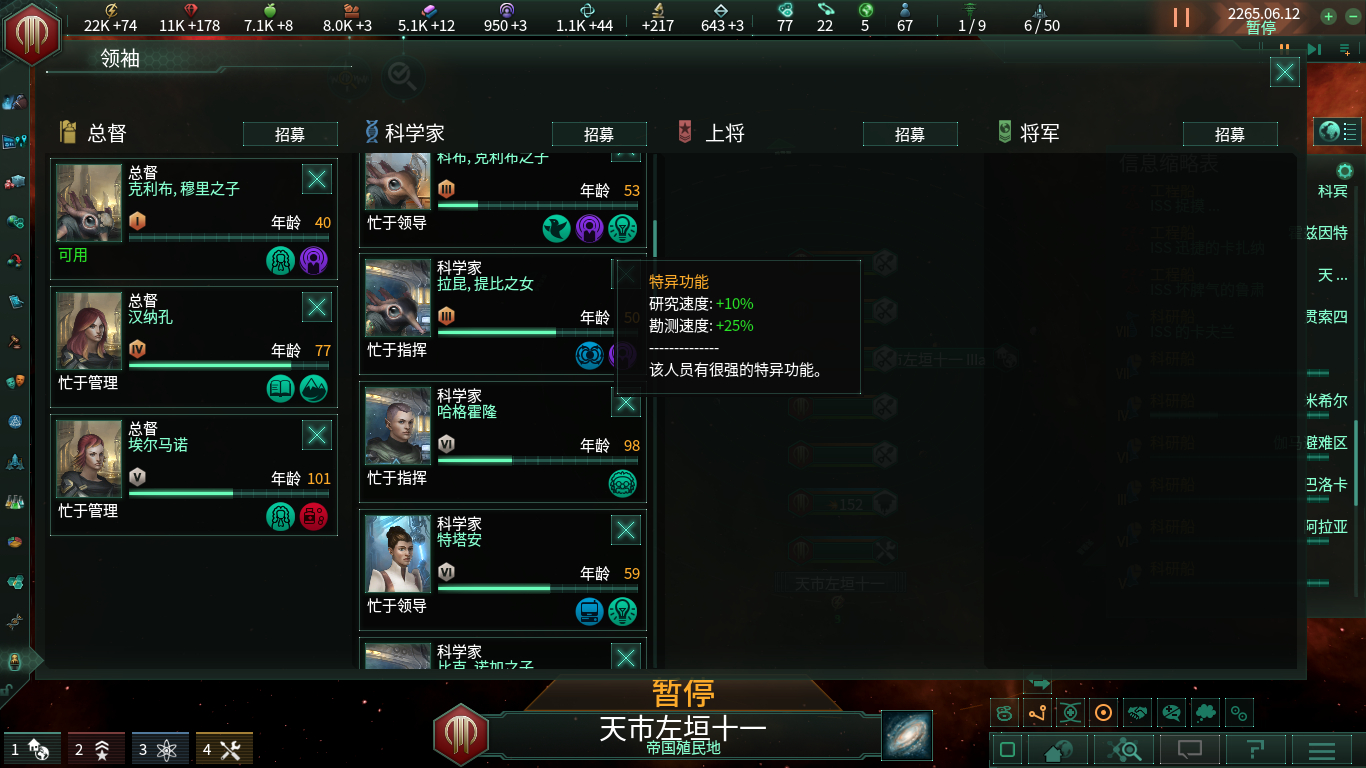
Task: Select group tab 3 with atom icon
Action: click(158, 748)
